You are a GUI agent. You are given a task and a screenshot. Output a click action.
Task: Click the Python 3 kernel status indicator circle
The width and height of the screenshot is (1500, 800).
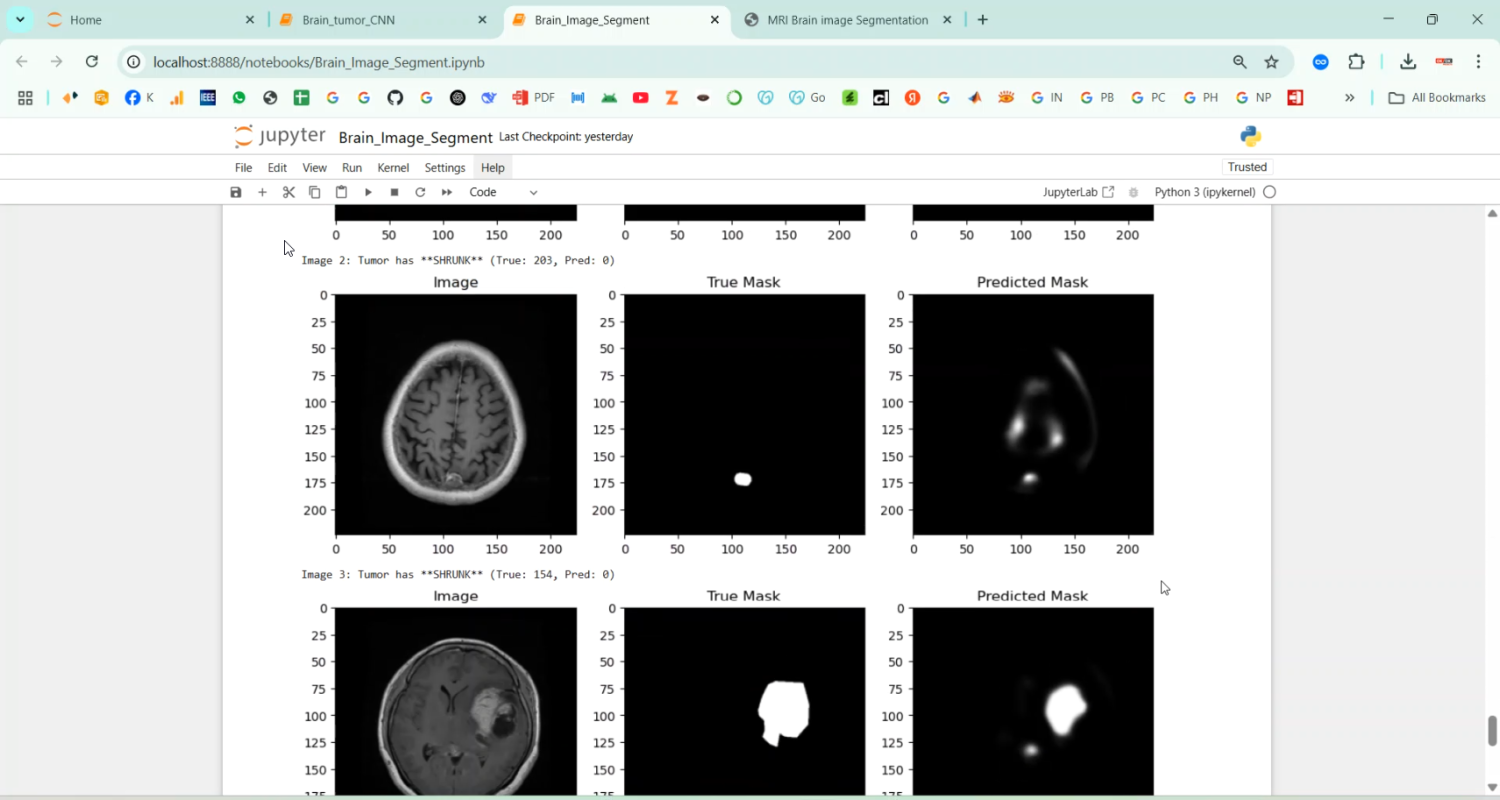[x=1269, y=192]
